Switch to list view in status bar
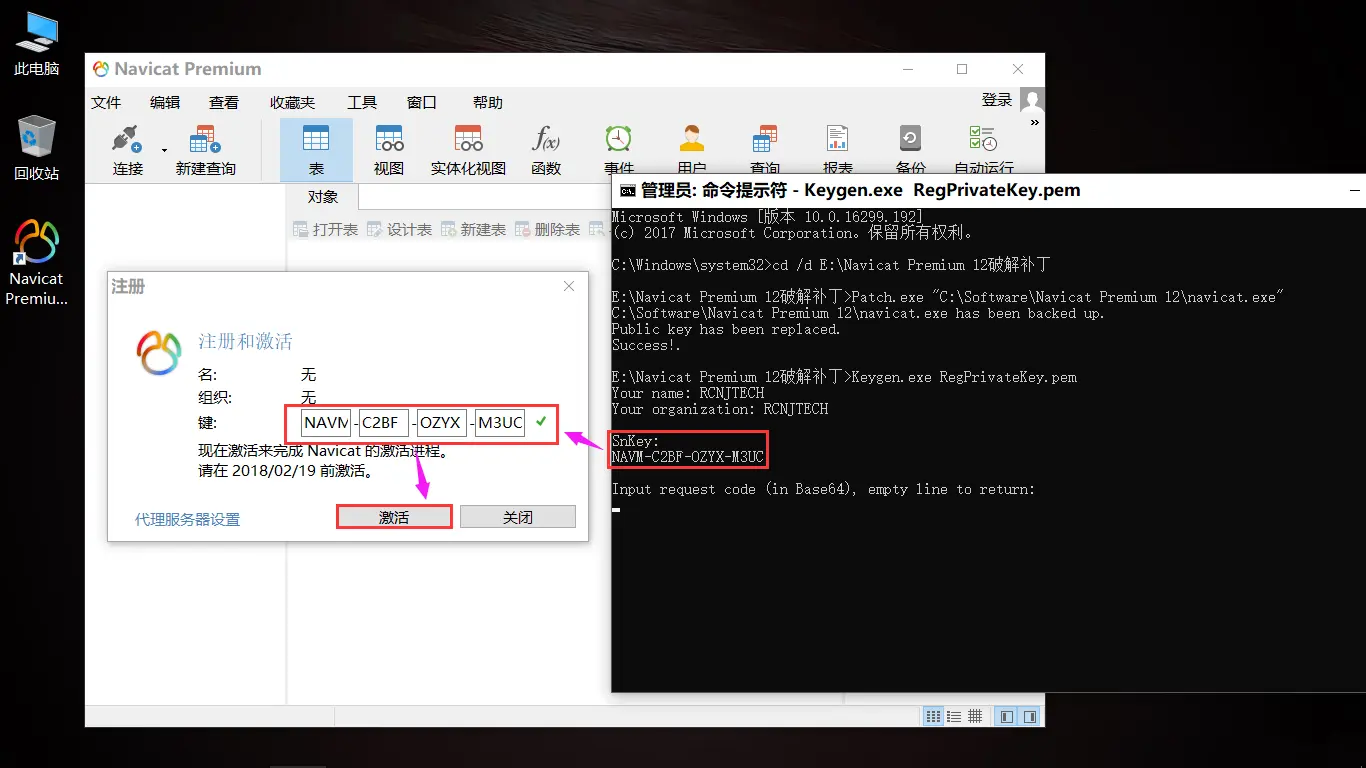Screen dimensions: 1366x768 tap(954, 716)
